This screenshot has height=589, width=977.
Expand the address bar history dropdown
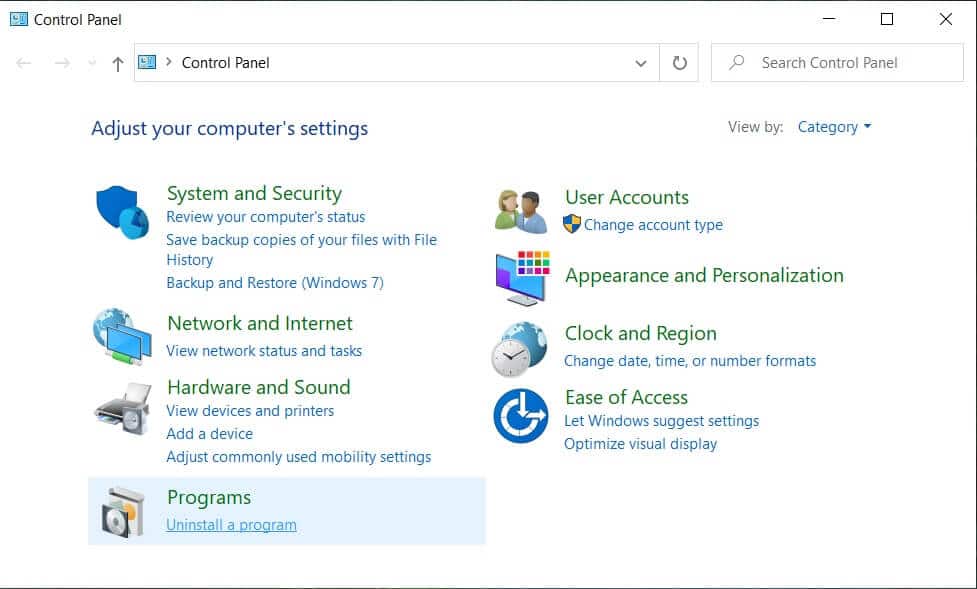pyautogui.click(x=641, y=62)
